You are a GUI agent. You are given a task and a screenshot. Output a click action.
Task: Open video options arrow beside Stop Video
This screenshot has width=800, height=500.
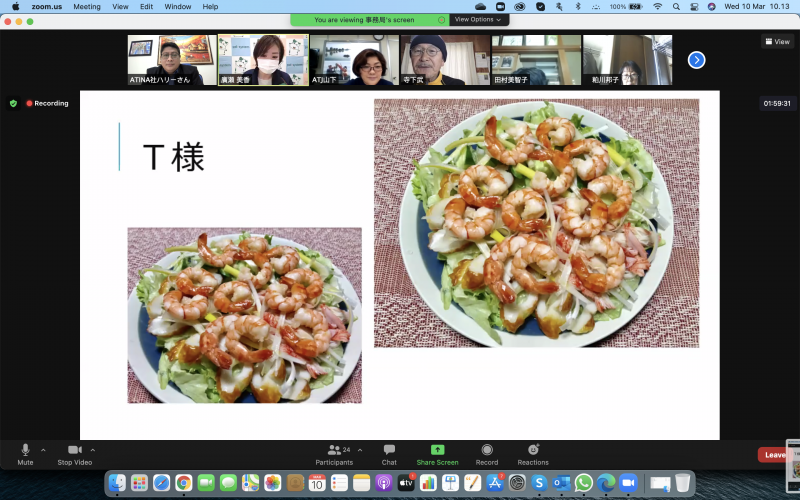(93, 450)
